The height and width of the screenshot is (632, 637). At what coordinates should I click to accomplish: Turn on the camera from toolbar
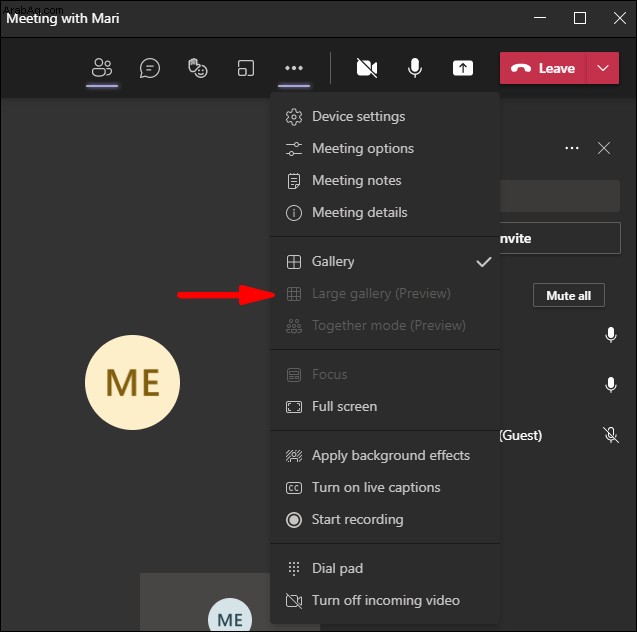coord(367,68)
